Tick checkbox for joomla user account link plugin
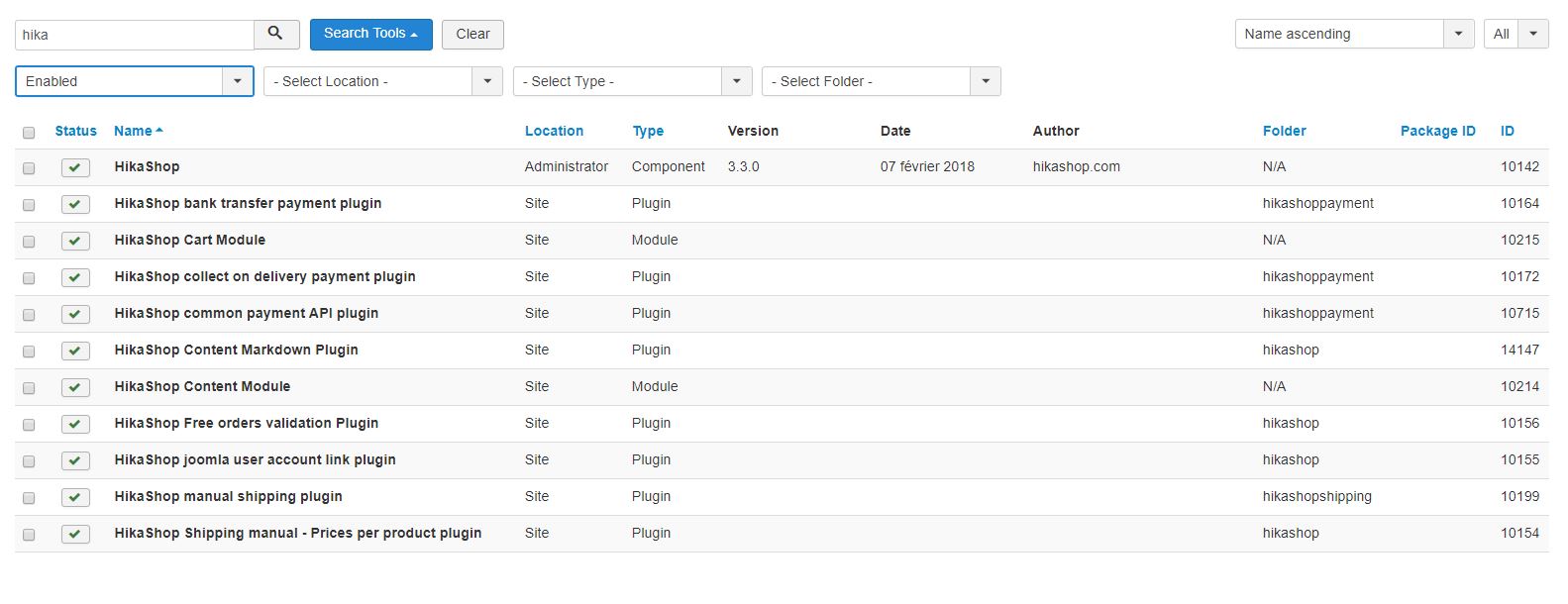The height and width of the screenshot is (604, 1568). [29, 461]
